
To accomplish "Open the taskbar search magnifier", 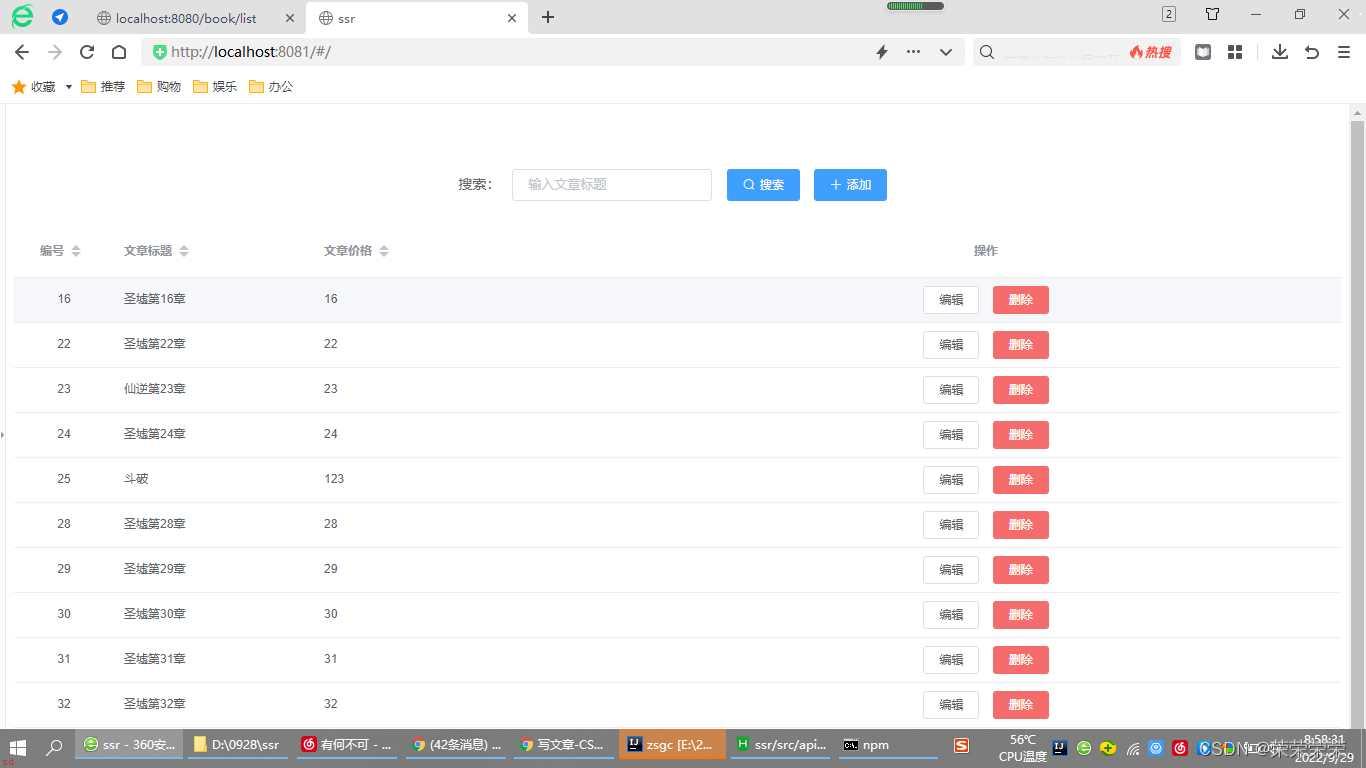I will click(55, 747).
